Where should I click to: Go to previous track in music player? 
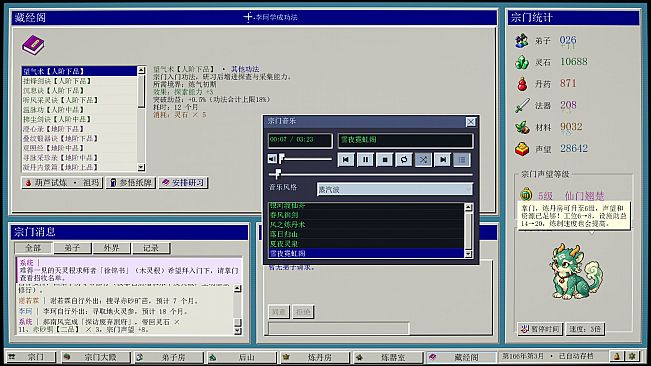point(346,160)
